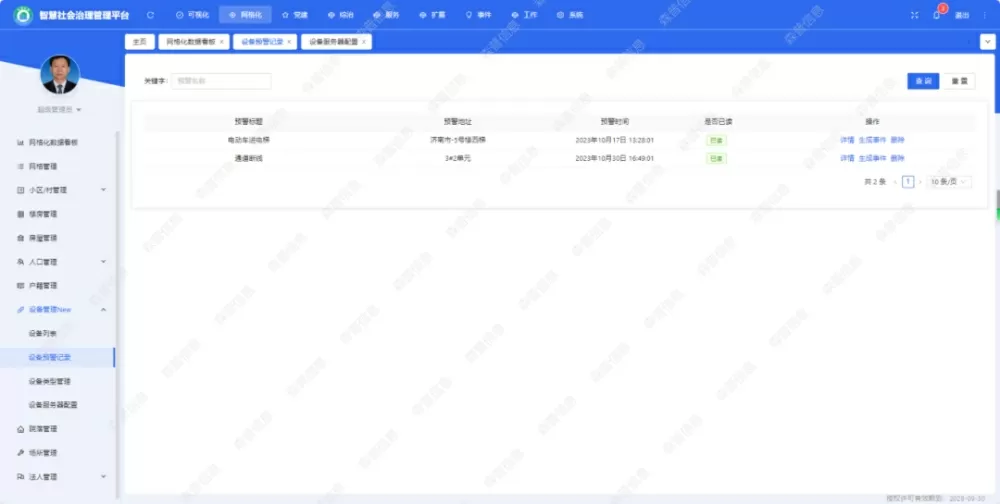Expand 小区/村管理 sidebar group
Screen dimensions: 1000x504
(x=61, y=190)
